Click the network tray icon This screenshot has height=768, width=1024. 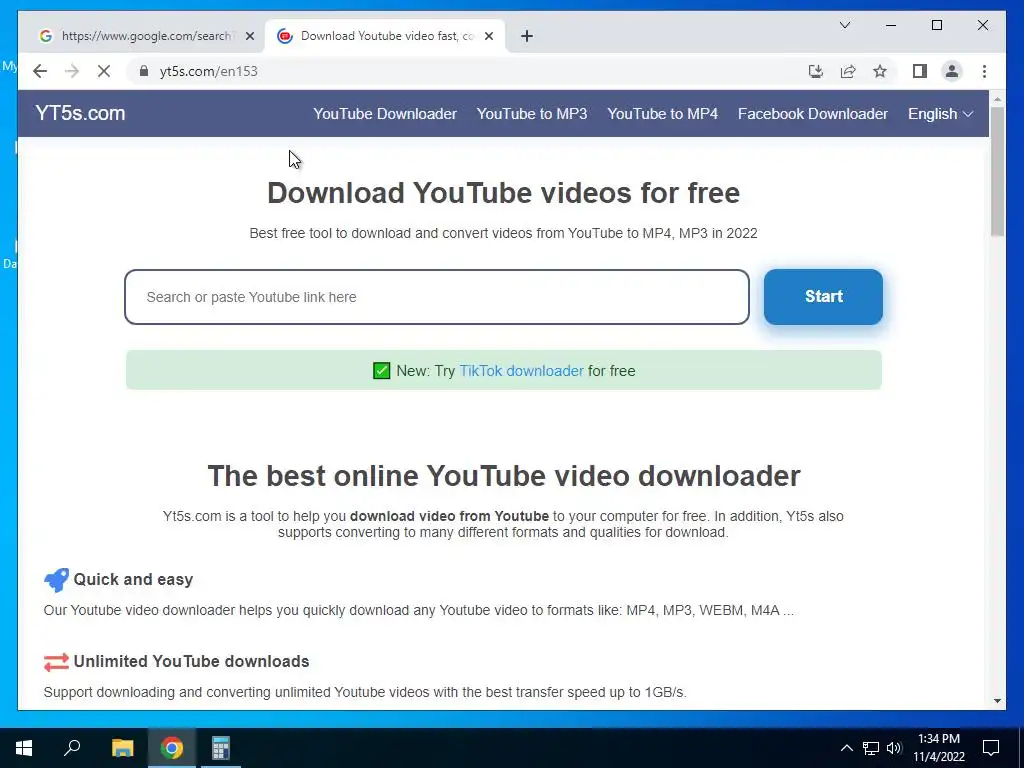[x=871, y=748]
